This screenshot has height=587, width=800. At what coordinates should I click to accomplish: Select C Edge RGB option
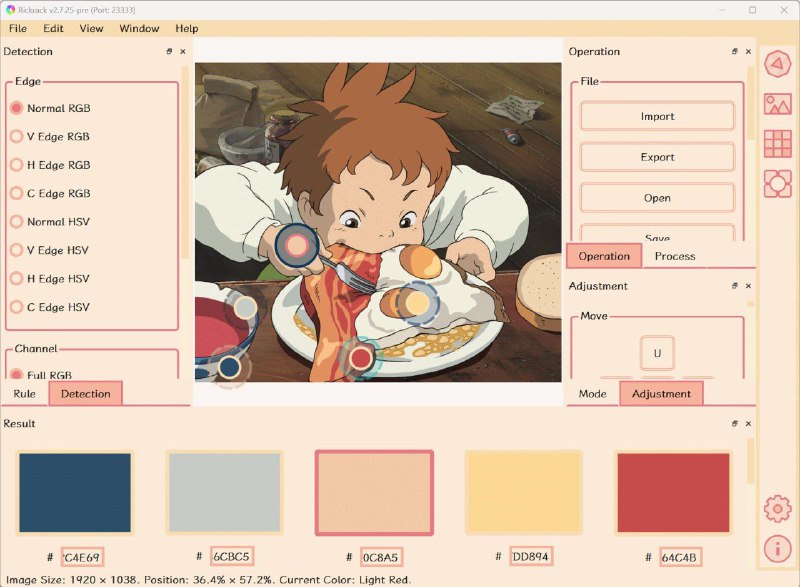(51, 194)
